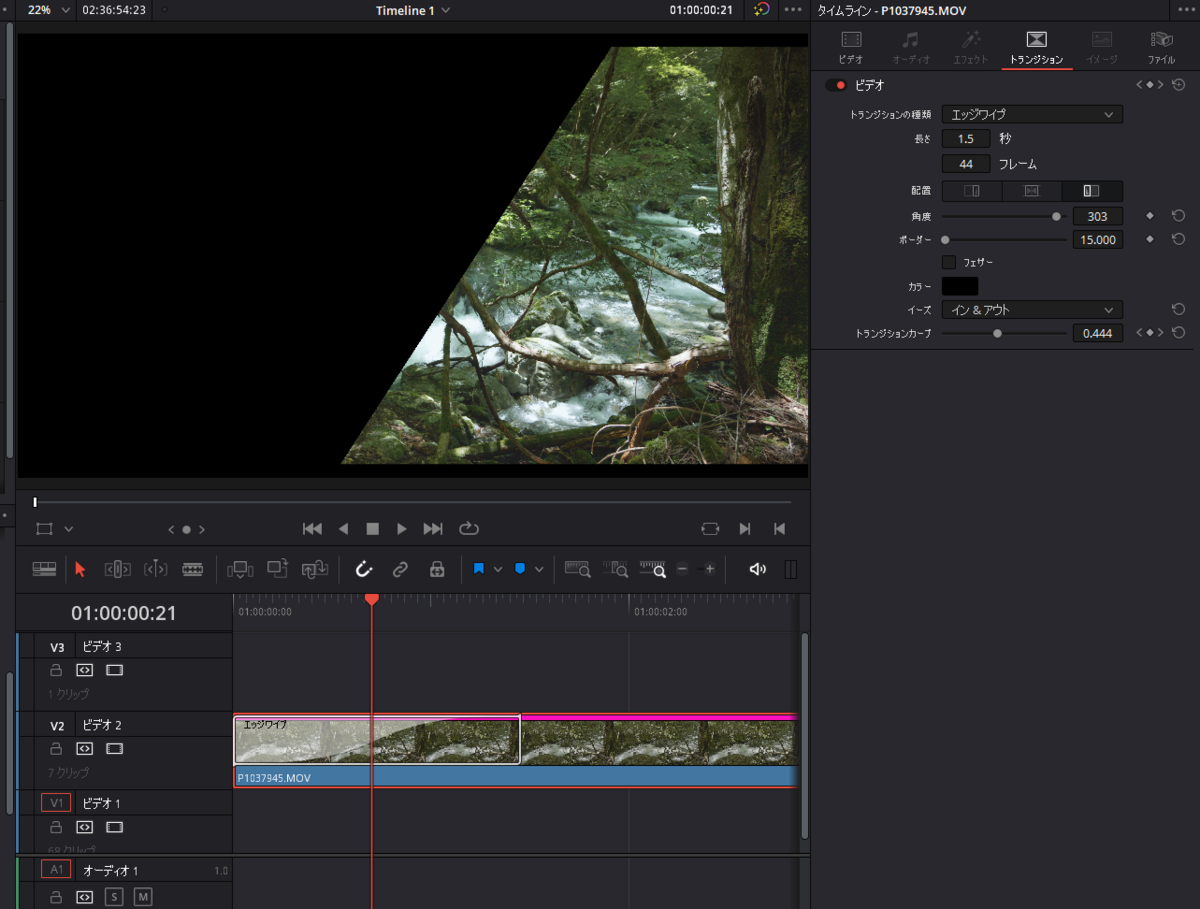1200x909 pixels.
Task: Click the duration seconds field showing 1.5
Action: pos(966,139)
